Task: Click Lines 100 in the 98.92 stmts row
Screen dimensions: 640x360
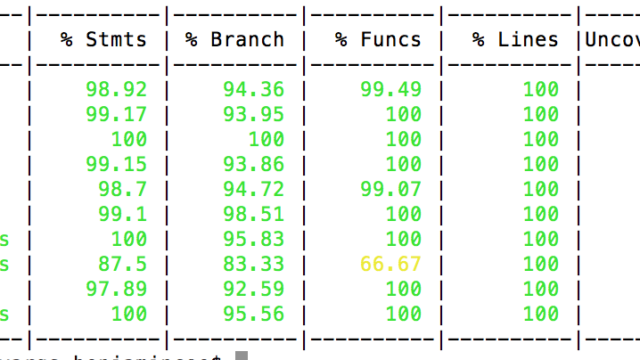Action: click(540, 89)
